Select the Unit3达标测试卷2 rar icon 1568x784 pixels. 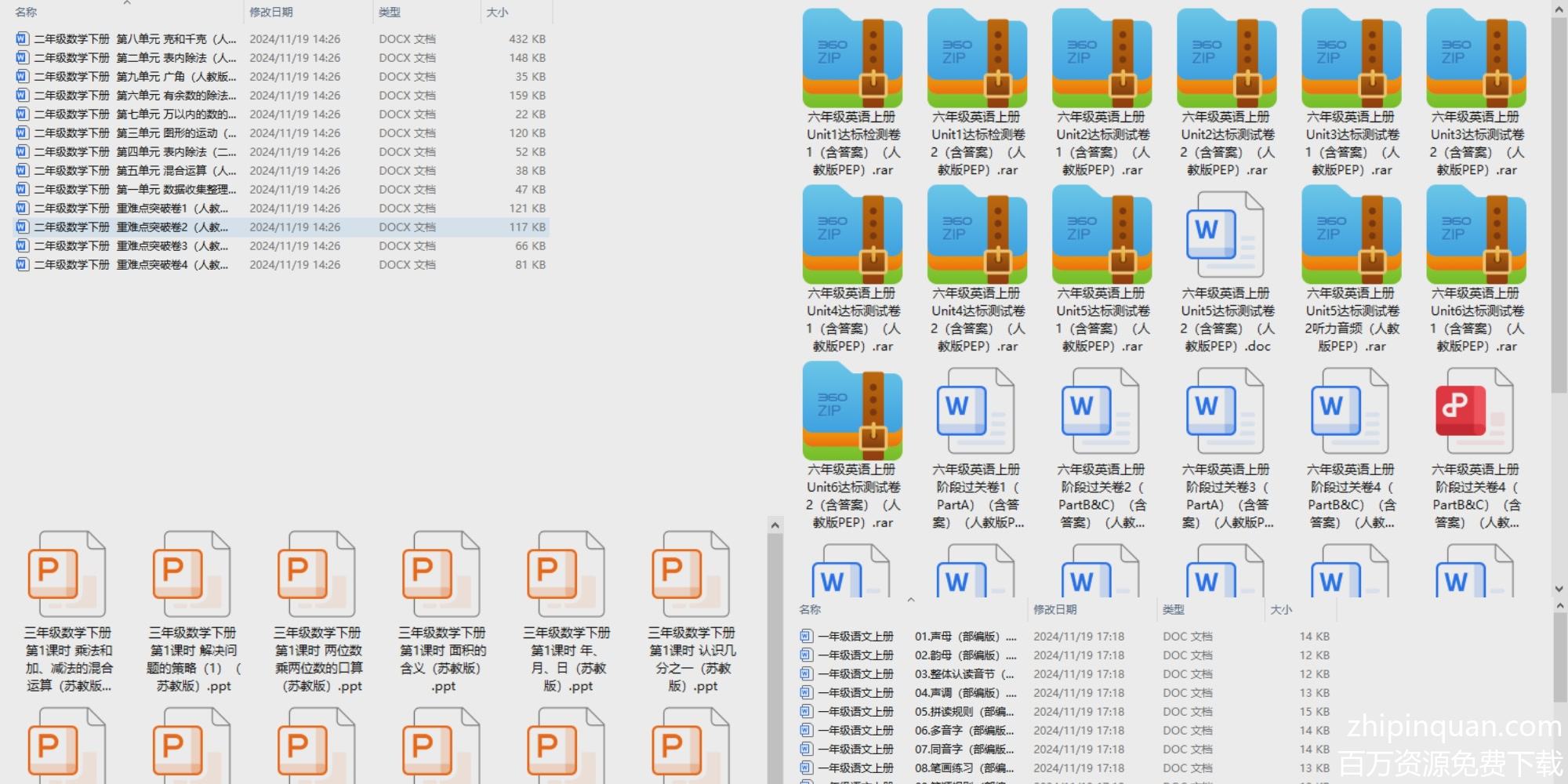[1476, 59]
